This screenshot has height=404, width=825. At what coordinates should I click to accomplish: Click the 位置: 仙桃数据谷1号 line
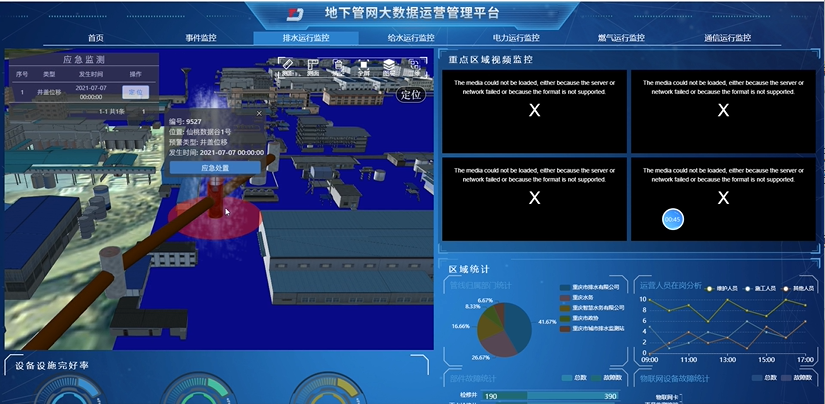(200, 132)
